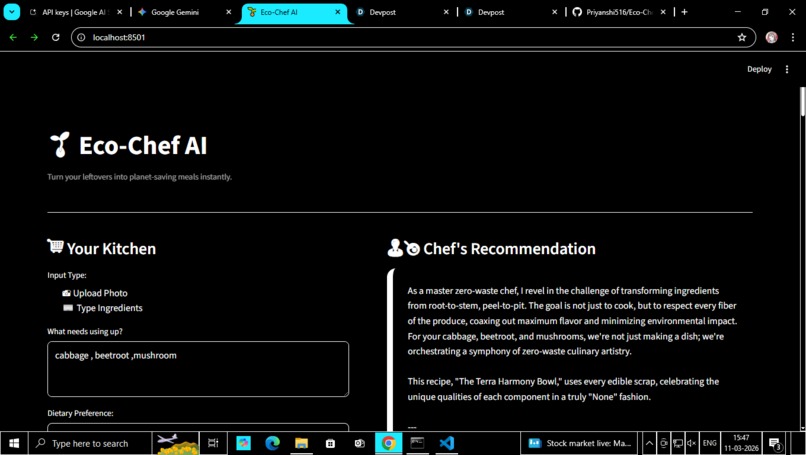Show hidden system tray icons

coord(649,443)
